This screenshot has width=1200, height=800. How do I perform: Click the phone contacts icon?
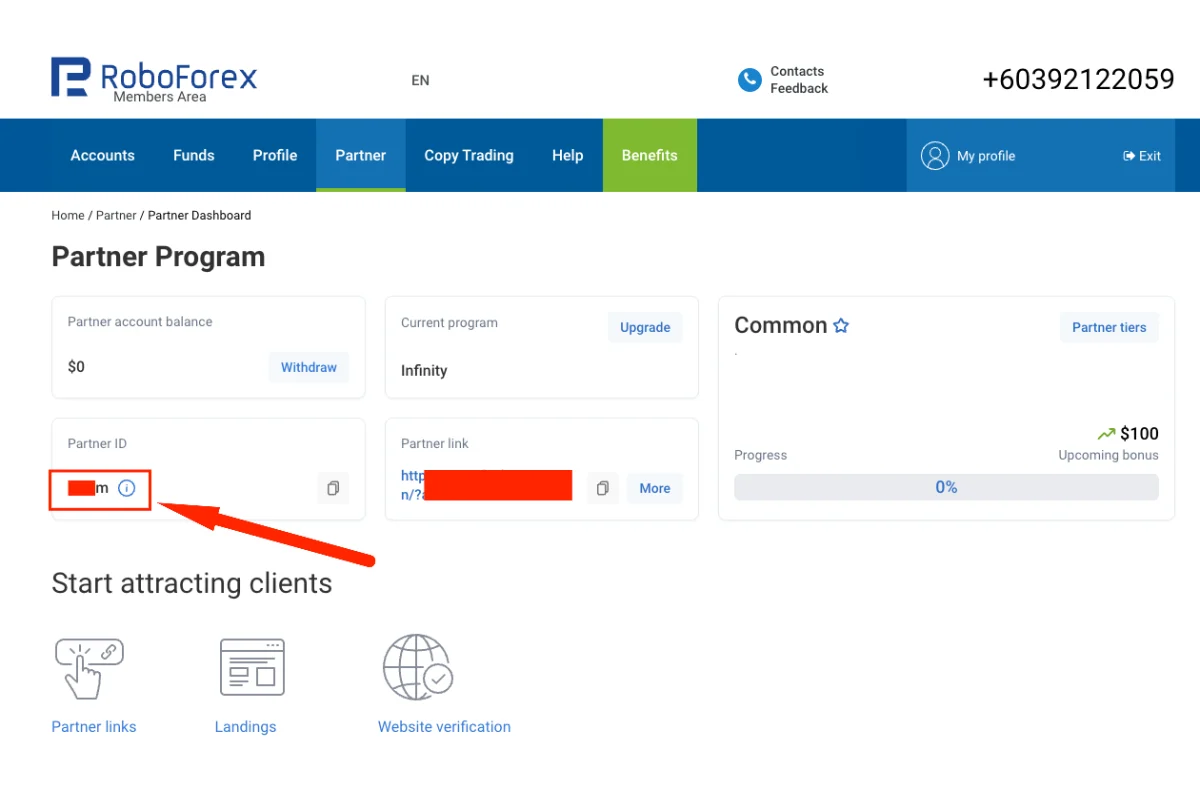(x=749, y=80)
